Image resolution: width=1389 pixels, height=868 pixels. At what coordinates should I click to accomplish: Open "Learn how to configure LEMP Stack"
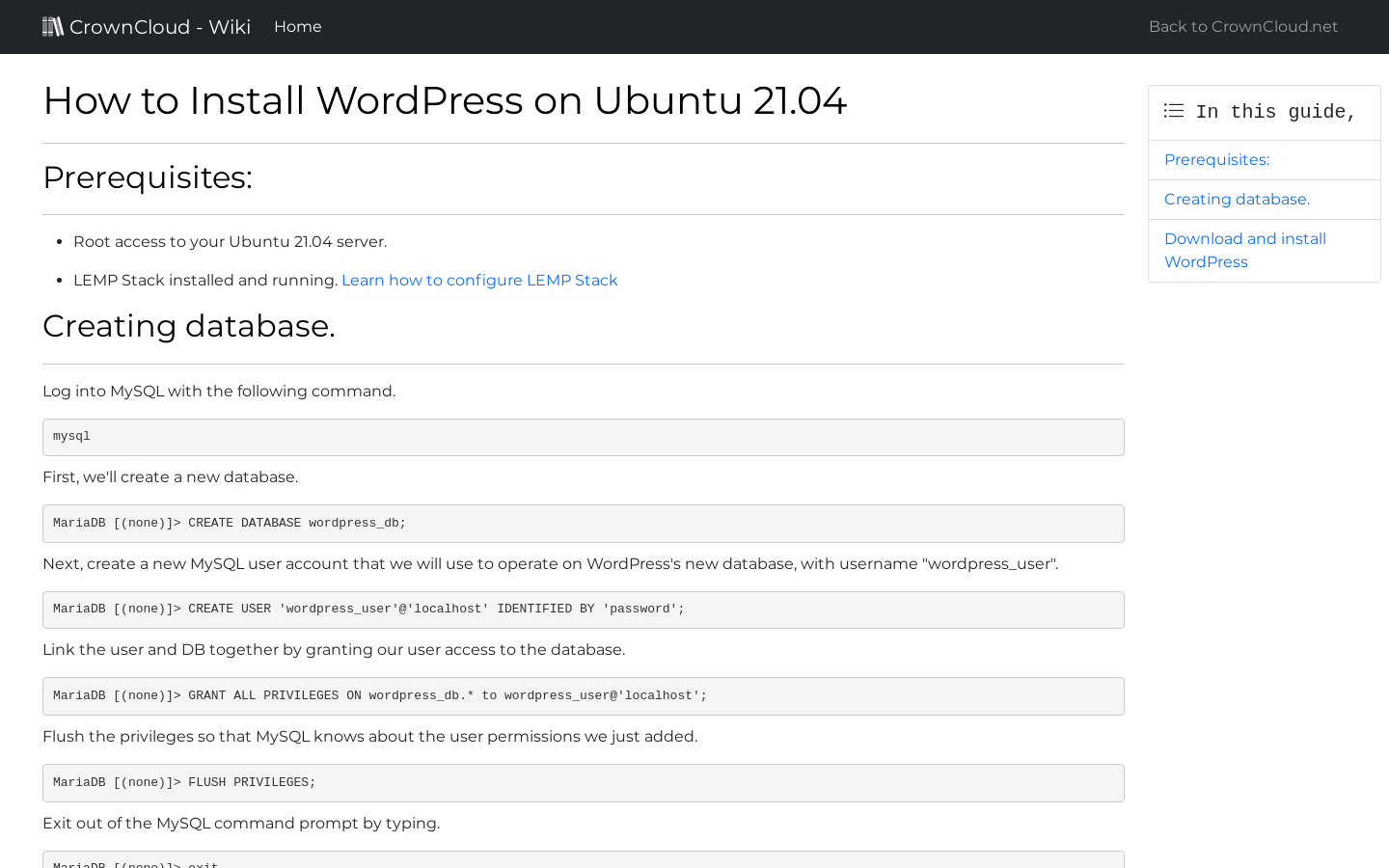(x=479, y=280)
